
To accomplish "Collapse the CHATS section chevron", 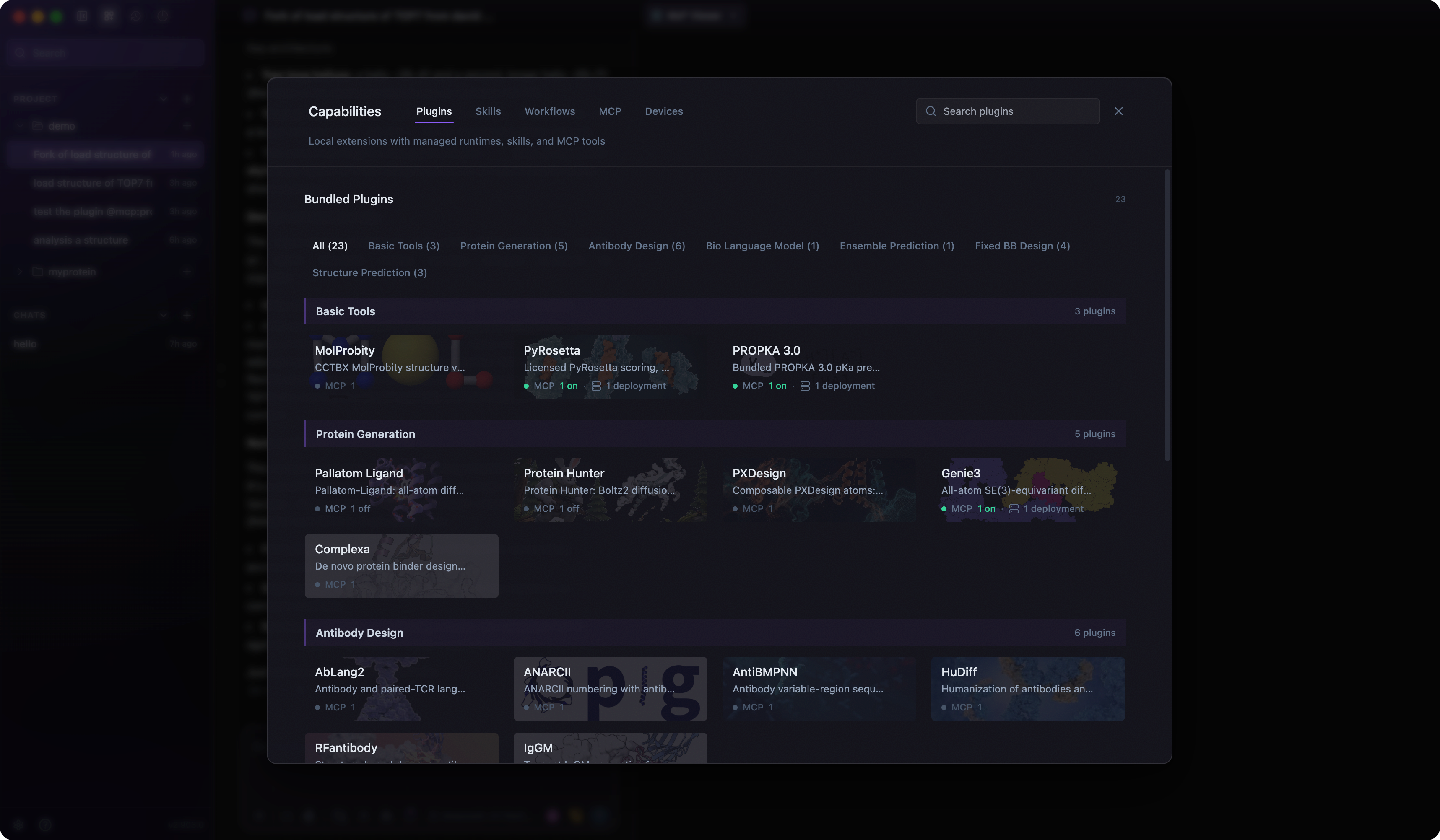I will pyautogui.click(x=164, y=315).
